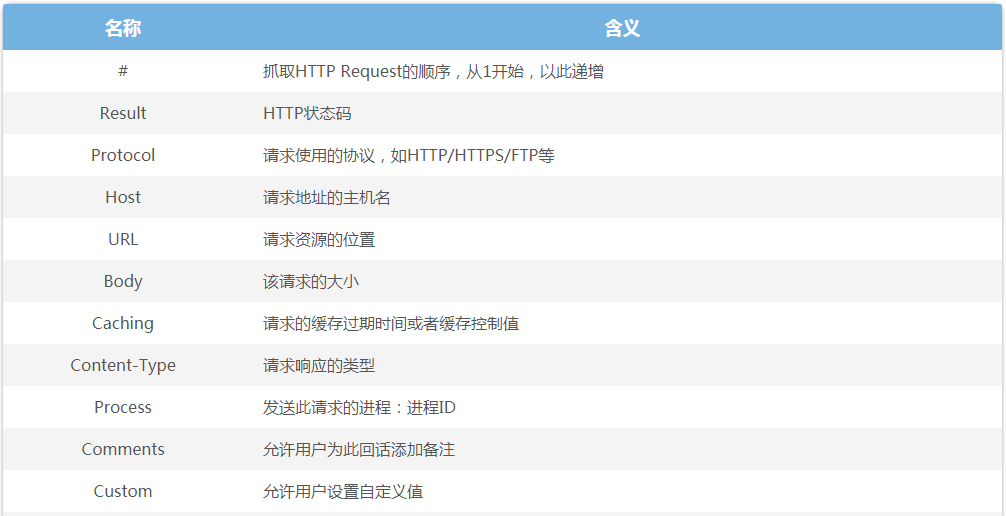The image size is (1006, 516).
Task: Click the 含义 column header
Action: [x=622, y=28]
